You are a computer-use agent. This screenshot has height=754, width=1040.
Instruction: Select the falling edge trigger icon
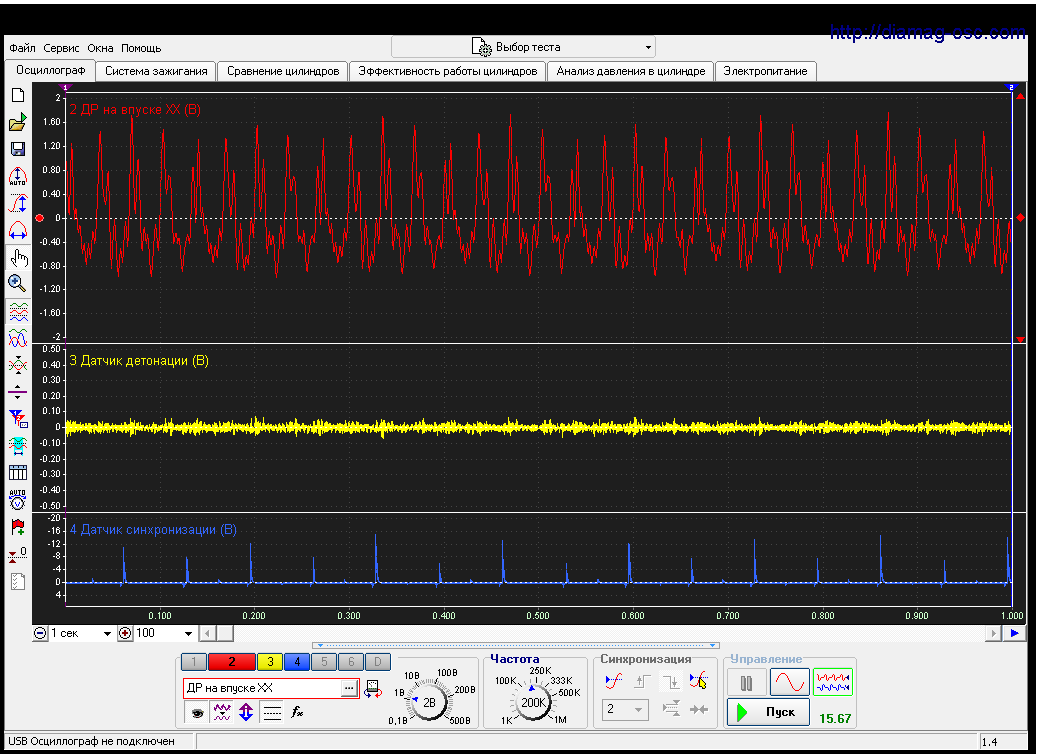tap(671, 681)
